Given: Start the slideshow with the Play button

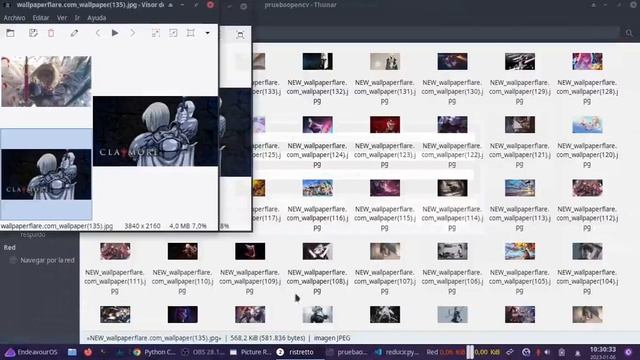Looking at the screenshot, I should pos(115,33).
